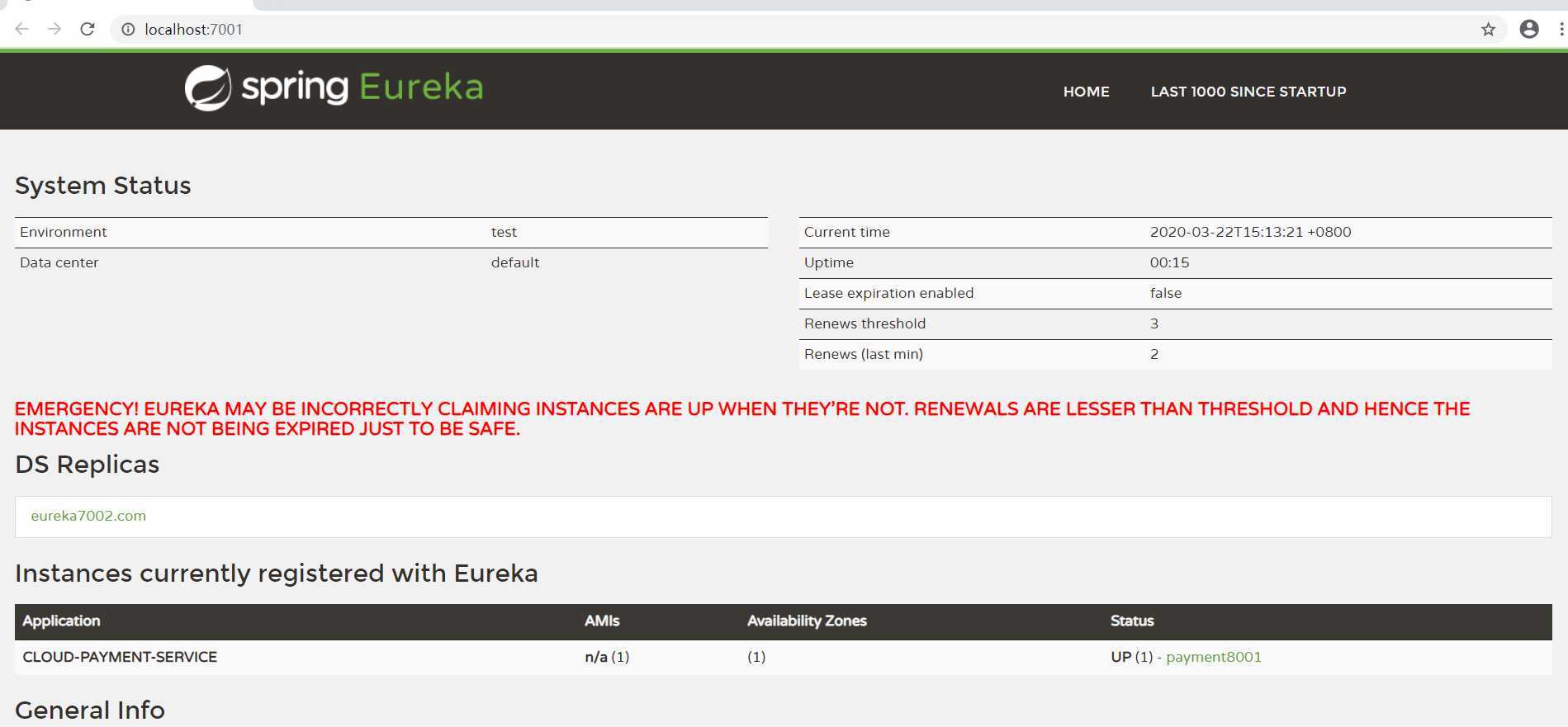Image resolution: width=1568 pixels, height=727 pixels.
Task: Click the site info icon in address bar
Action: coord(128,29)
